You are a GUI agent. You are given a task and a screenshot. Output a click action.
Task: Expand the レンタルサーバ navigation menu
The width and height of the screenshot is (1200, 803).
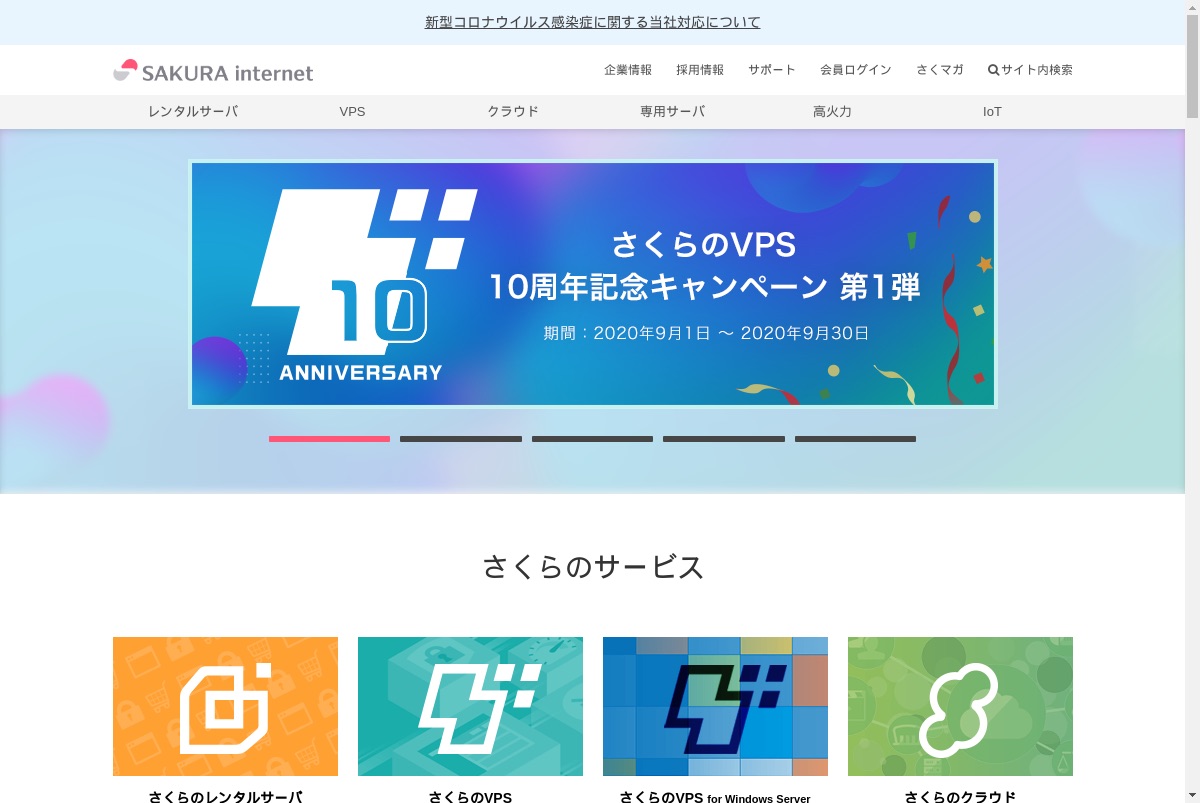click(193, 112)
